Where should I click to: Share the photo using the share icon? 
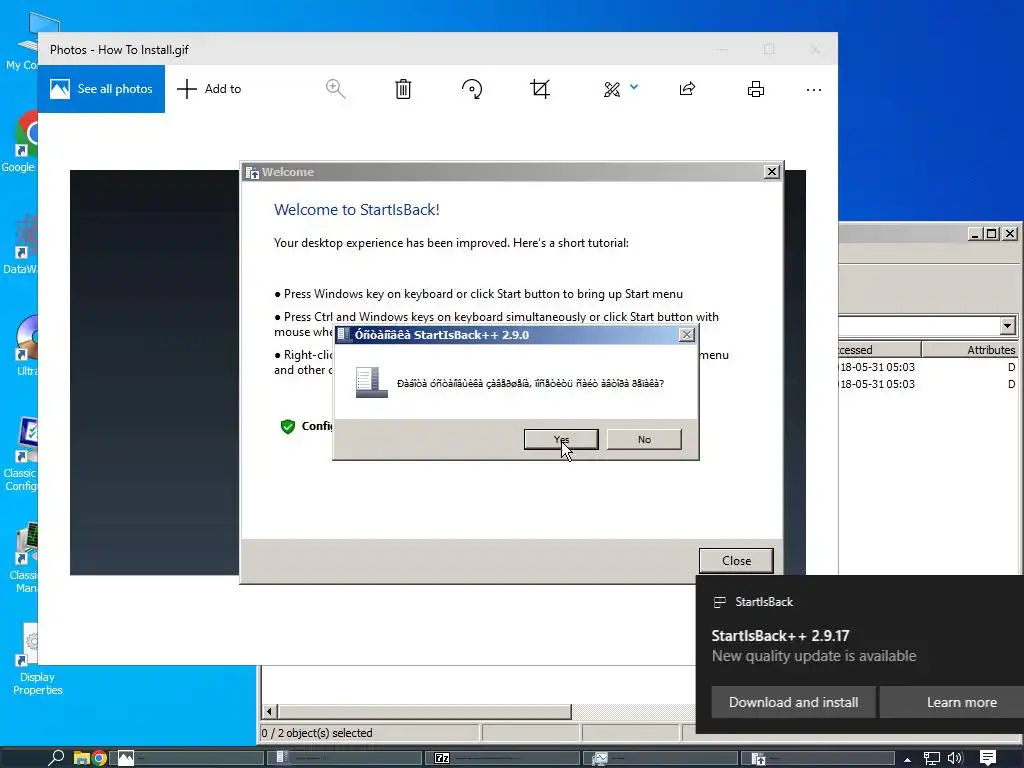click(x=687, y=89)
